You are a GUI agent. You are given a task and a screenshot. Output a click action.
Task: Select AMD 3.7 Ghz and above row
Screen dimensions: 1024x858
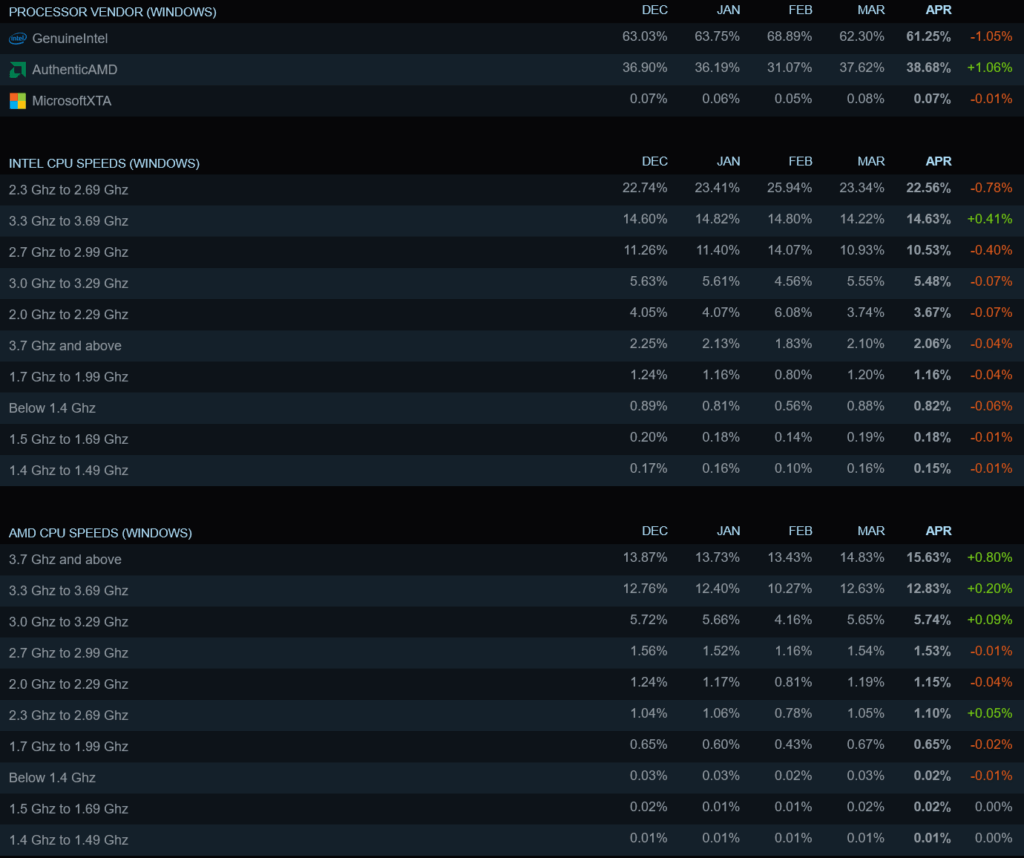pos(512,560)
